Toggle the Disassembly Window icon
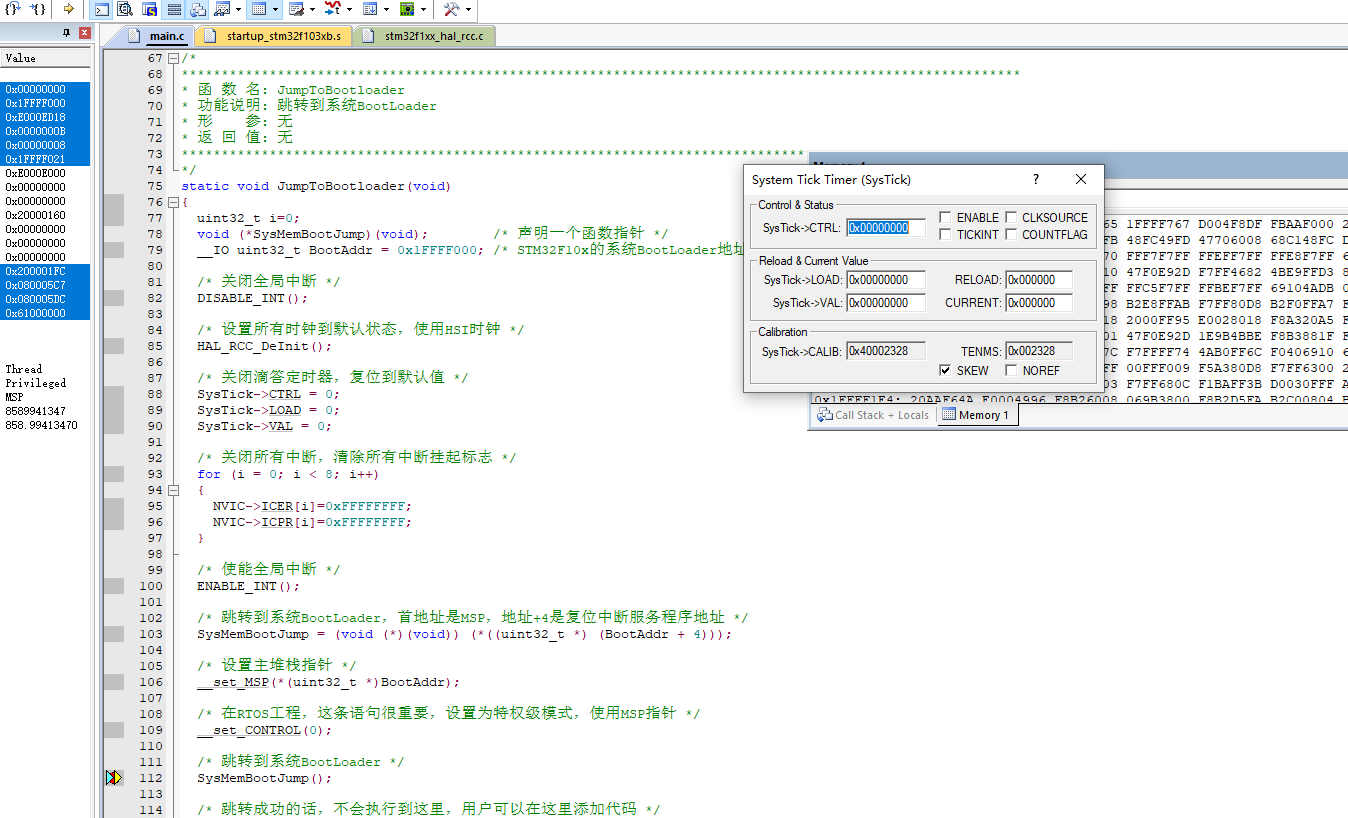Screen dimensions: 1348x818 click(125, 10)
